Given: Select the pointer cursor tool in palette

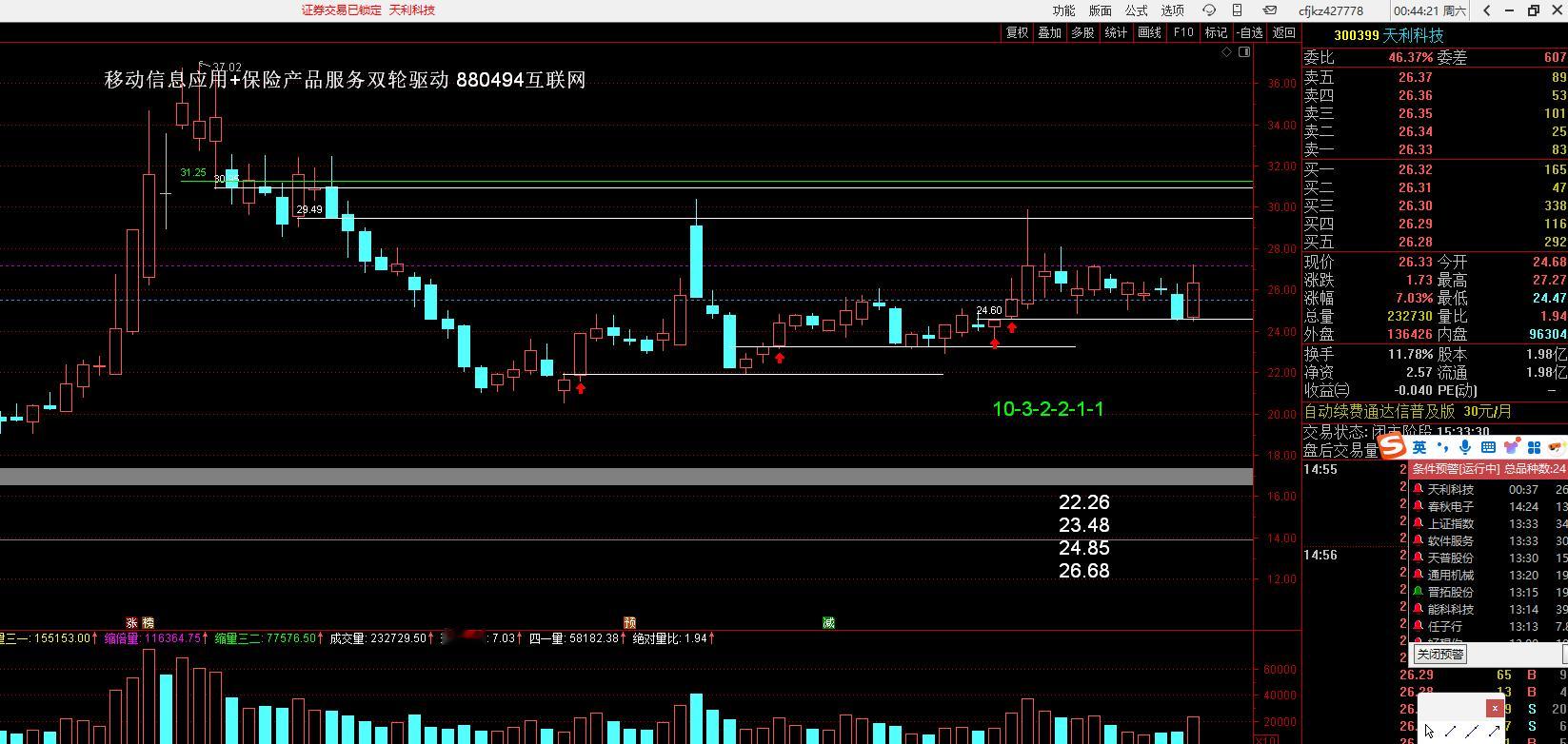Looking at the screenshot, I should click(1430, 731).
